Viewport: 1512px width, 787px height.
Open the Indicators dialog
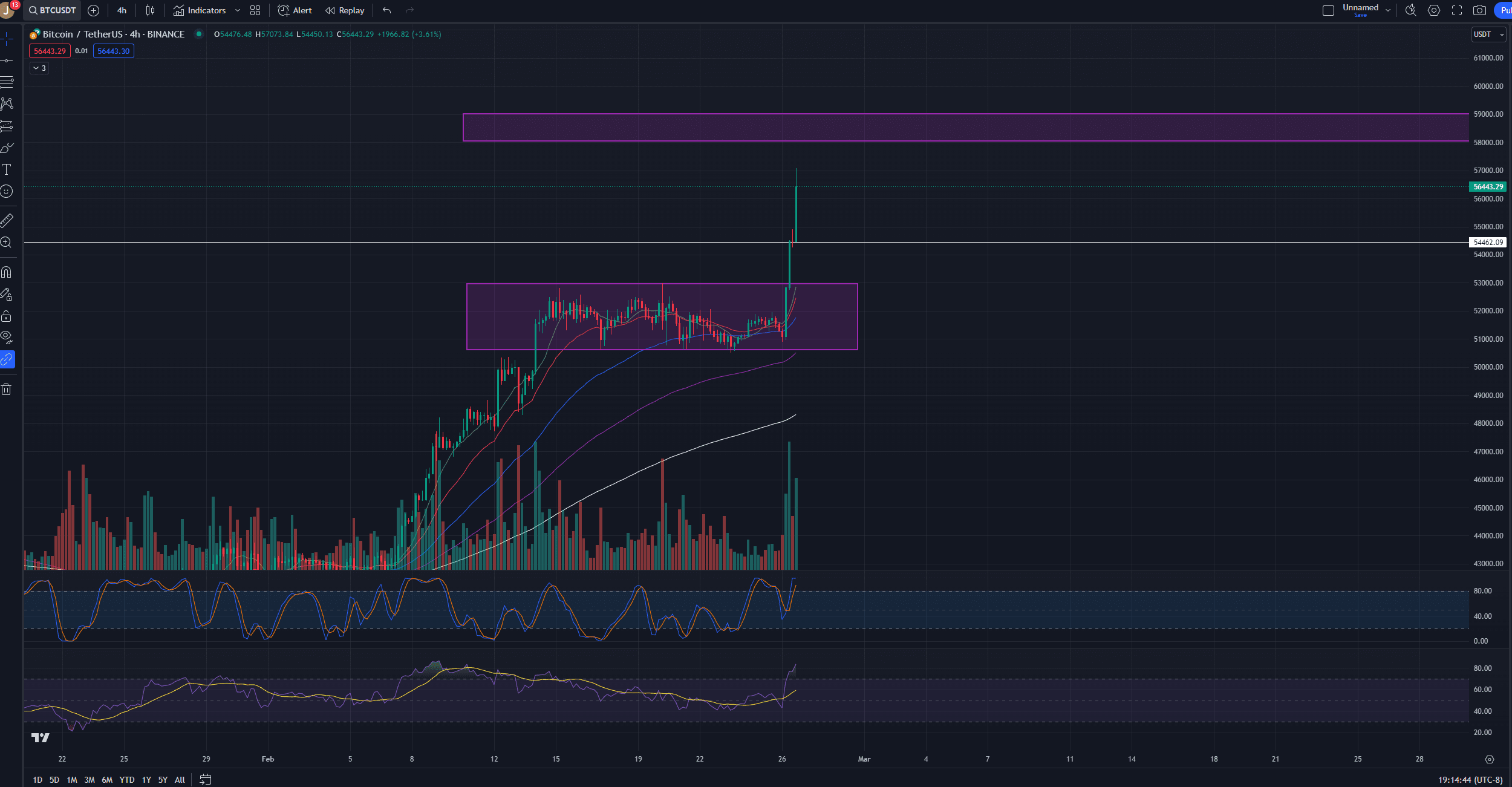tap(200, 10)
